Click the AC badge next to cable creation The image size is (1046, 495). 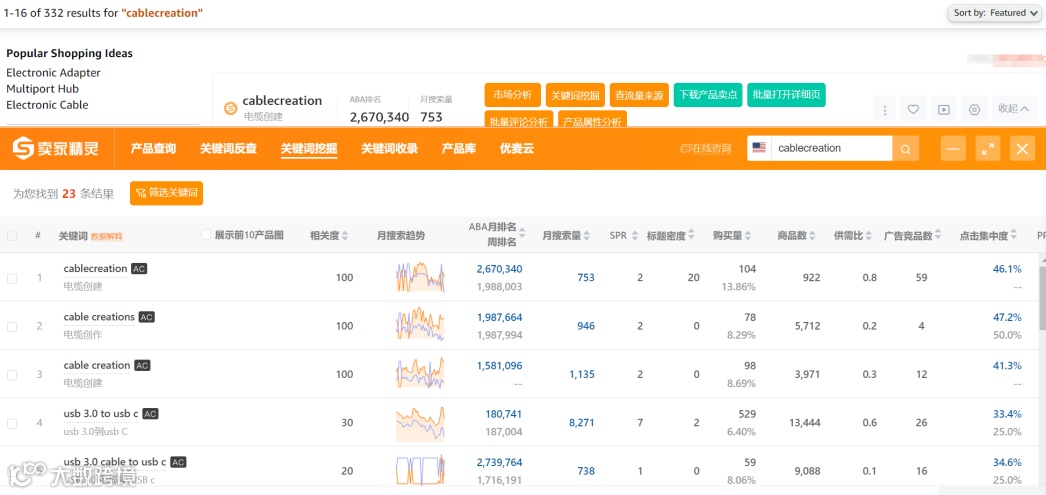point(142,366)
